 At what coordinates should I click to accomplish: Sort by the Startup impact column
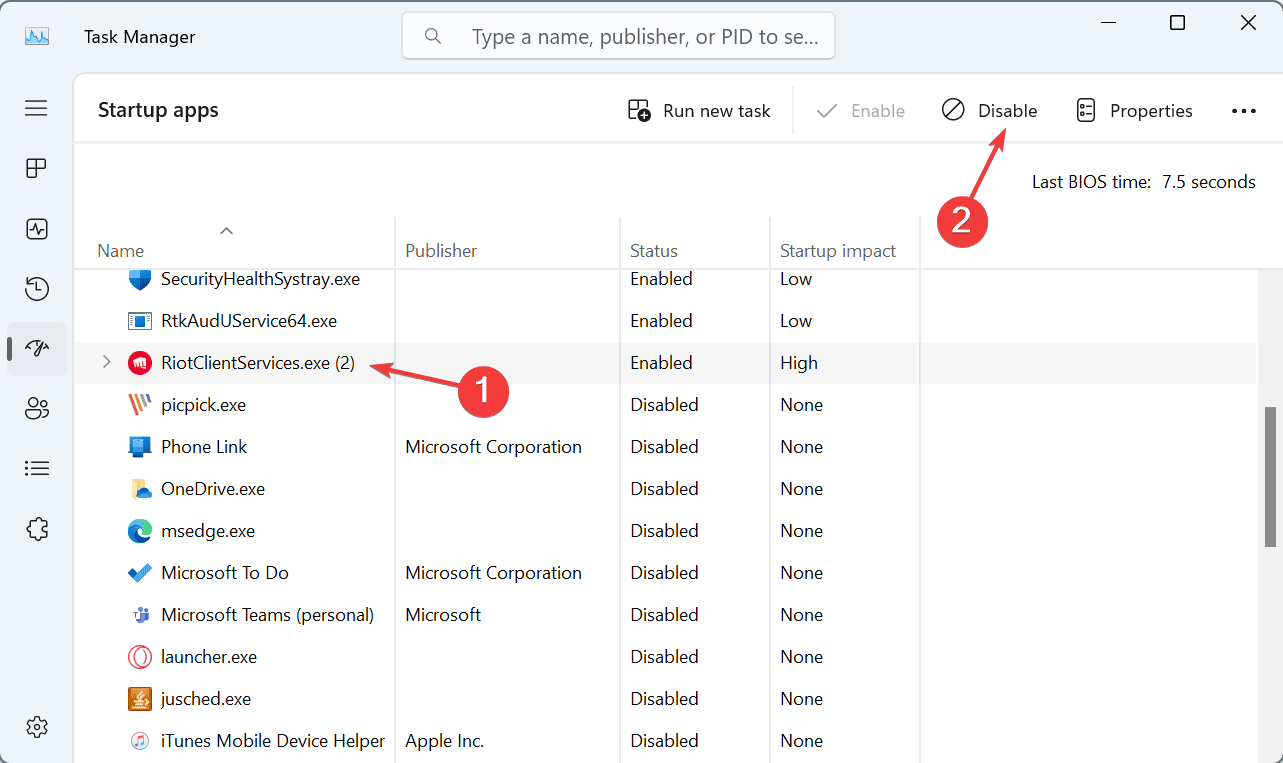(x=838, y=251)
